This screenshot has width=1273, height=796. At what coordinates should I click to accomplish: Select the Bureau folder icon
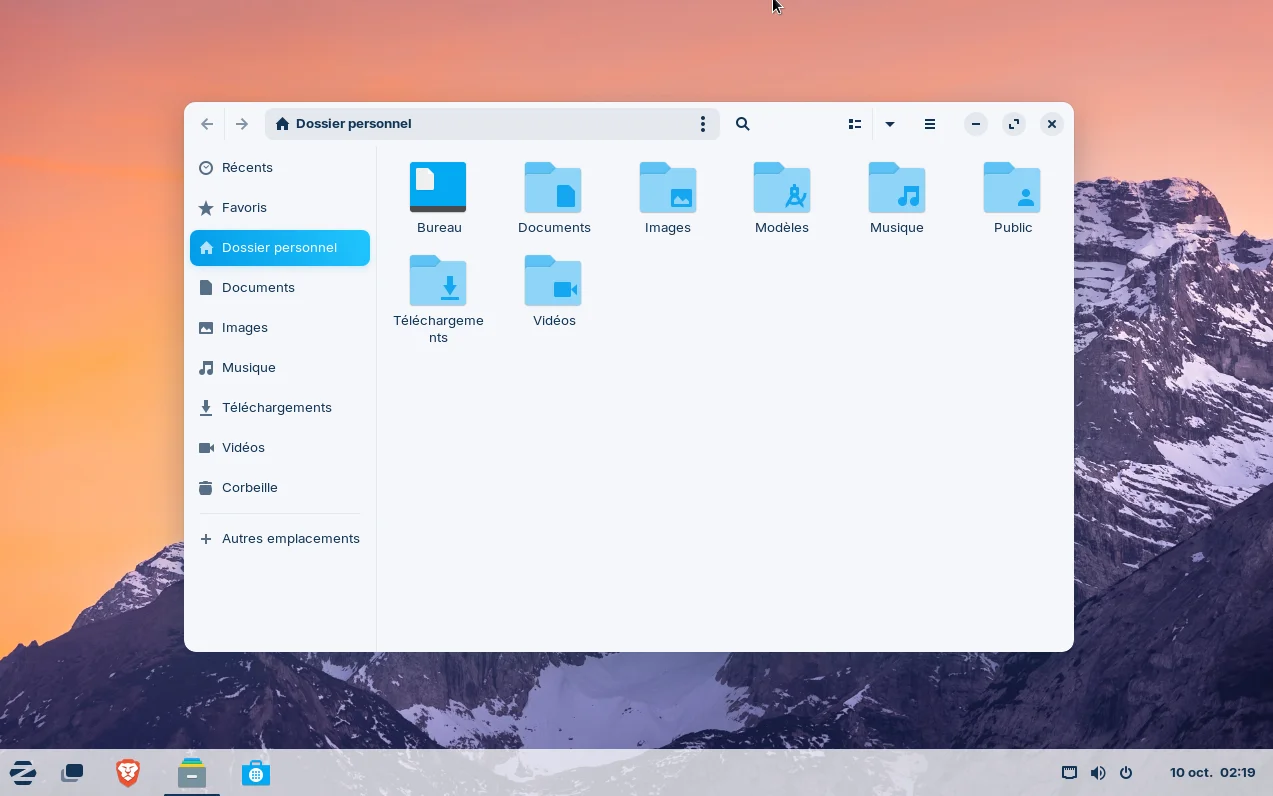(x=438, y=187)
